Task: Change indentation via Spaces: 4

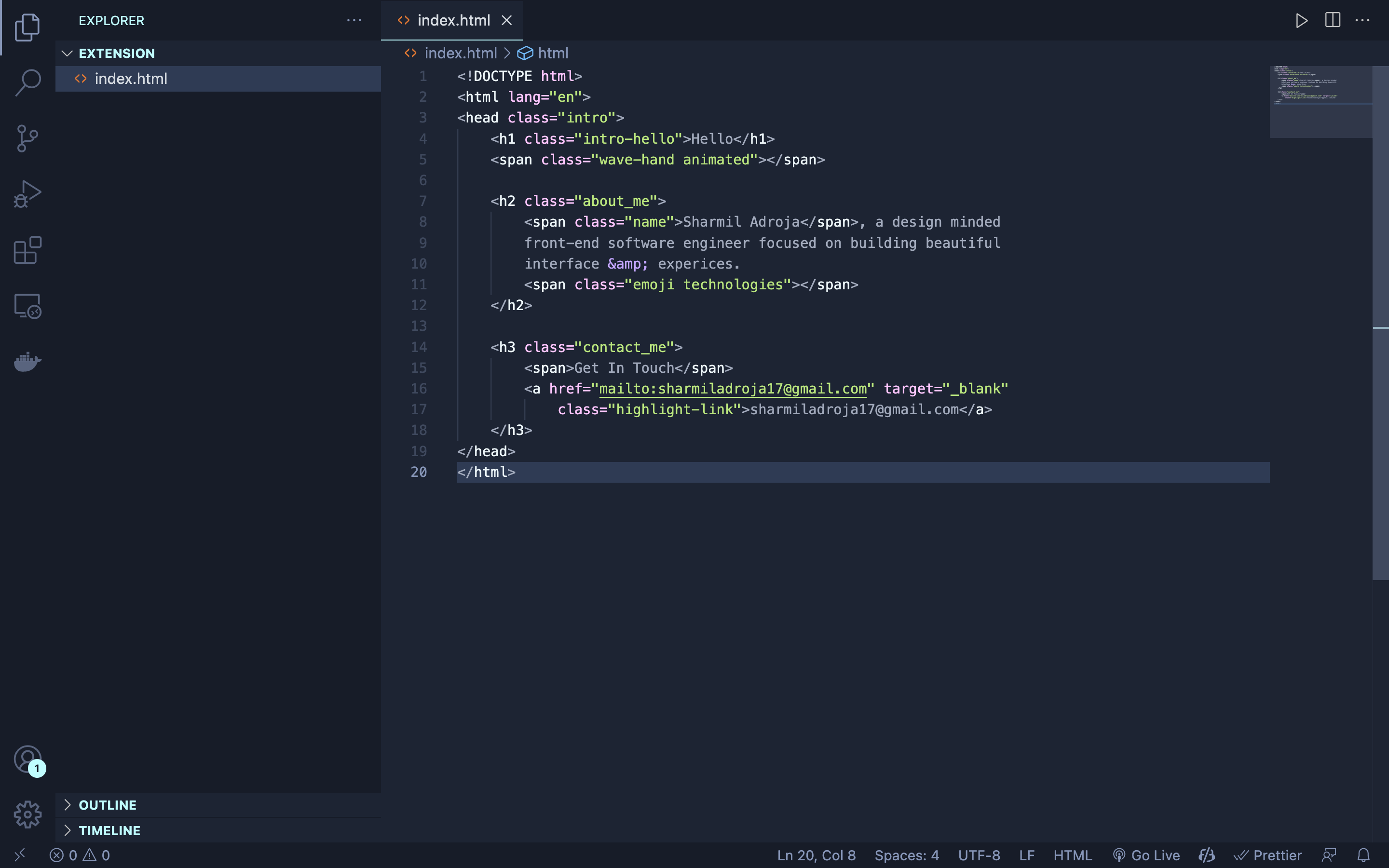Action: 906,855
